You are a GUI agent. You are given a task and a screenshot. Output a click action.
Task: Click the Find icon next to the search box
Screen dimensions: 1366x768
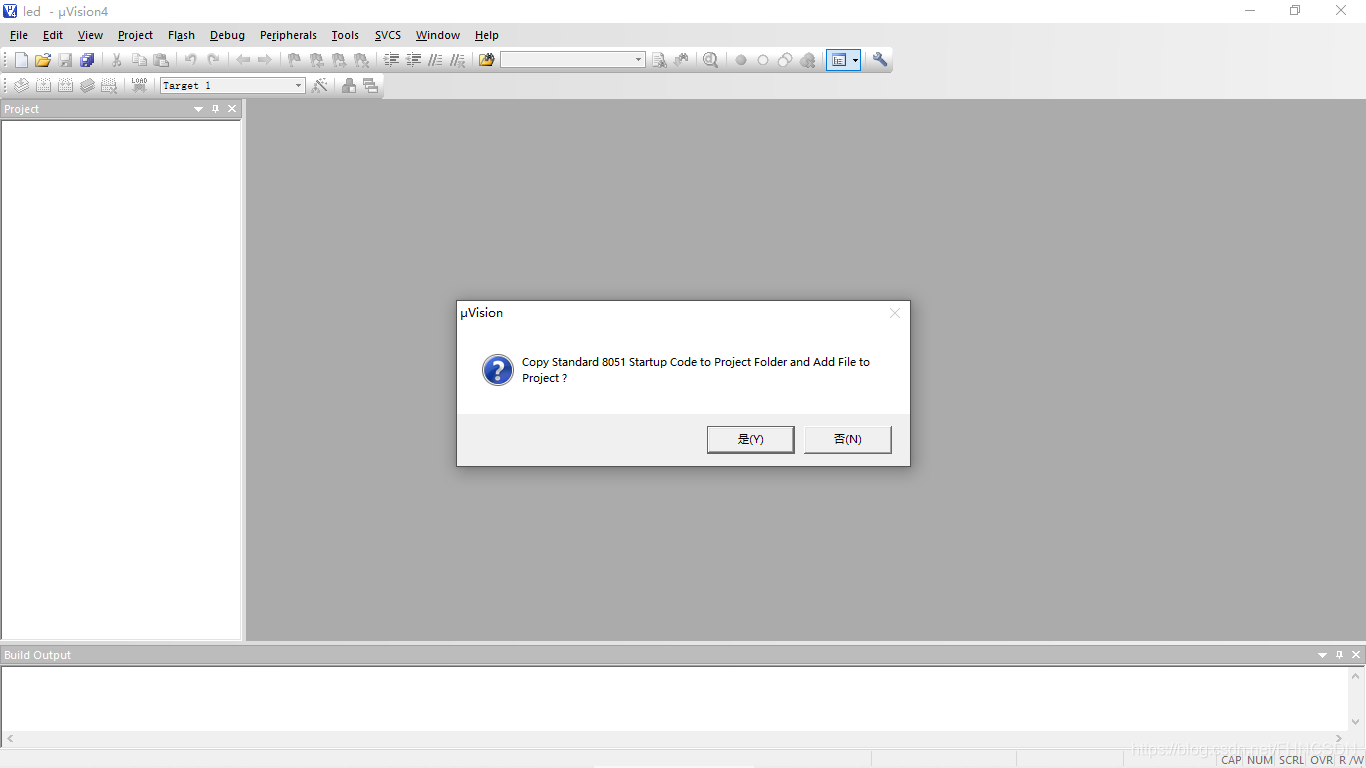659,60
